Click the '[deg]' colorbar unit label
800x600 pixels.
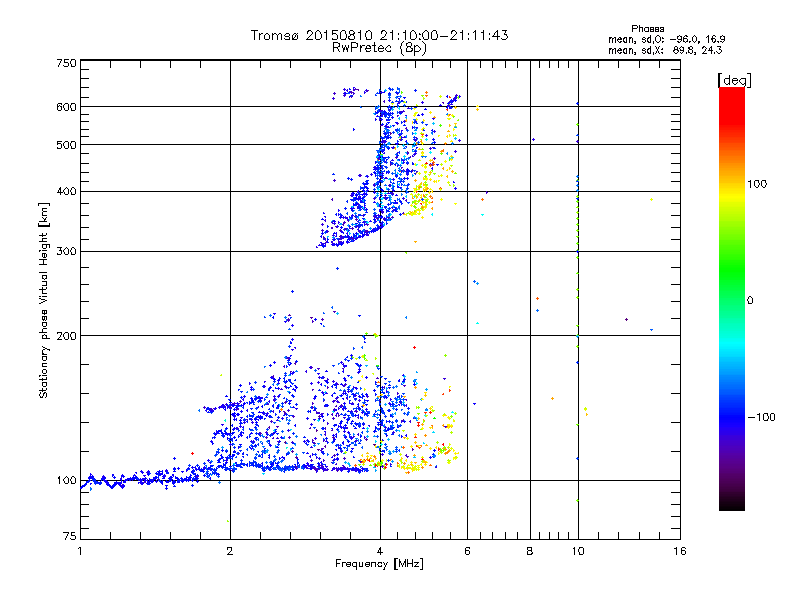[x=734, y=80]
